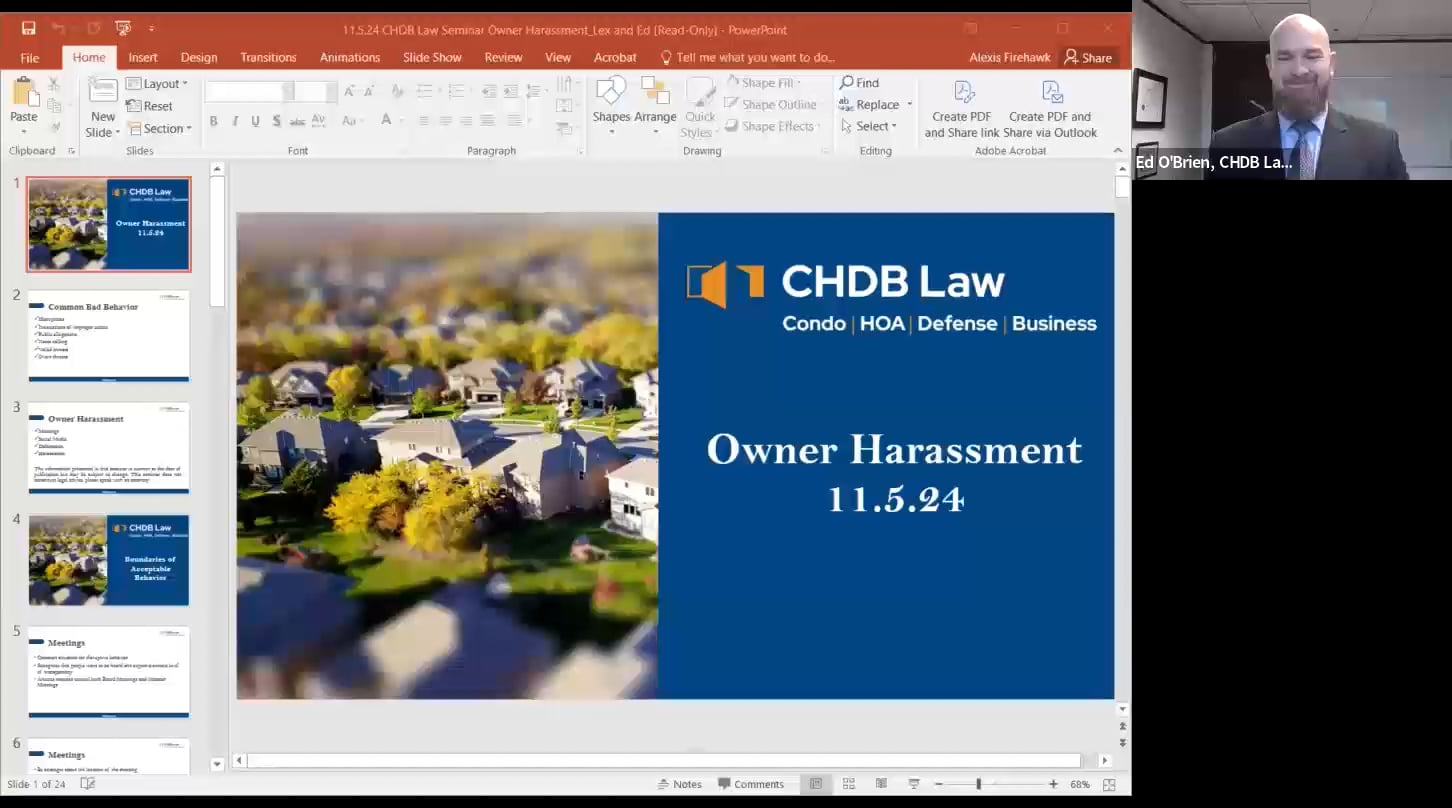1452x808 pixels.
Task: Click Create PDF and Share via Outlook
Action: pos(1050,109)
